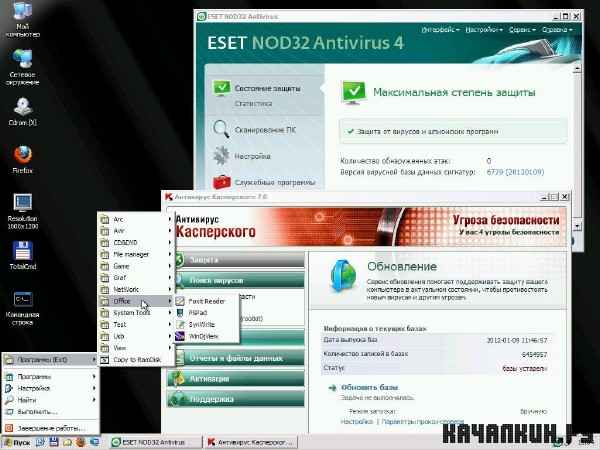This screenshot has height=450, width=600.
Task: Click virus signature database version link
Action: (515, 172)
